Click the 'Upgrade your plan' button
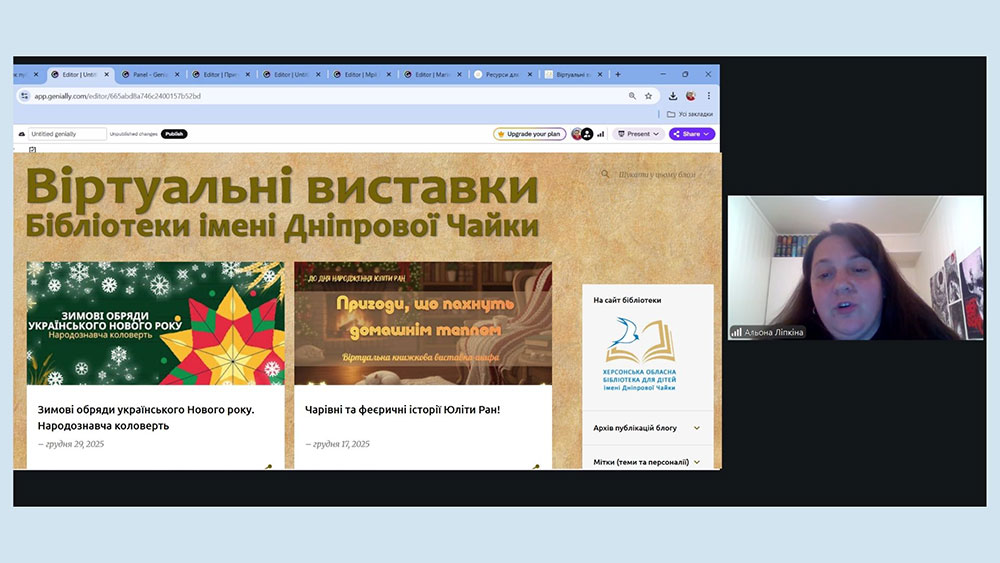This screenshot has width=1000, height=563. pos(529,134)
